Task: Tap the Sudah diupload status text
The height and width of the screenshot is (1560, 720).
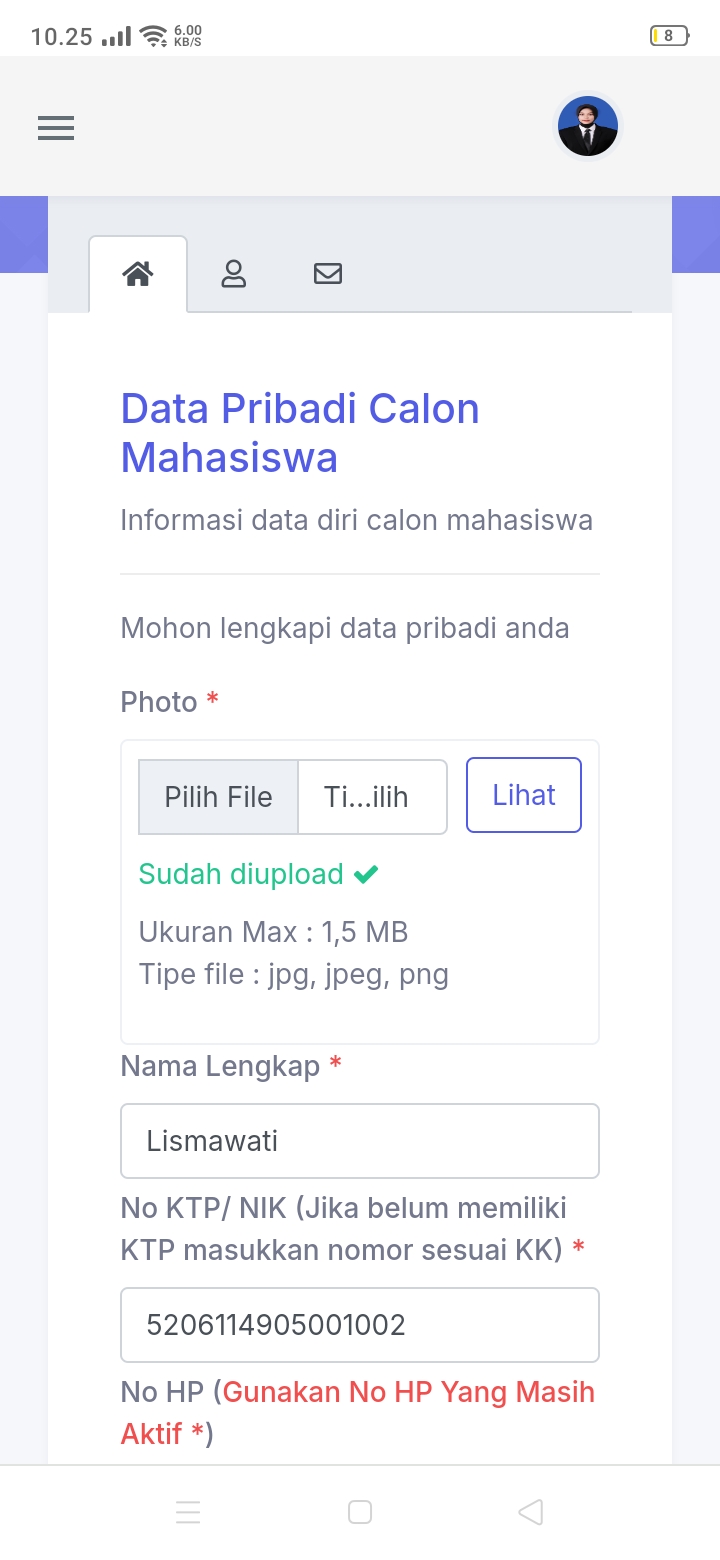Action: coord(241,874)
